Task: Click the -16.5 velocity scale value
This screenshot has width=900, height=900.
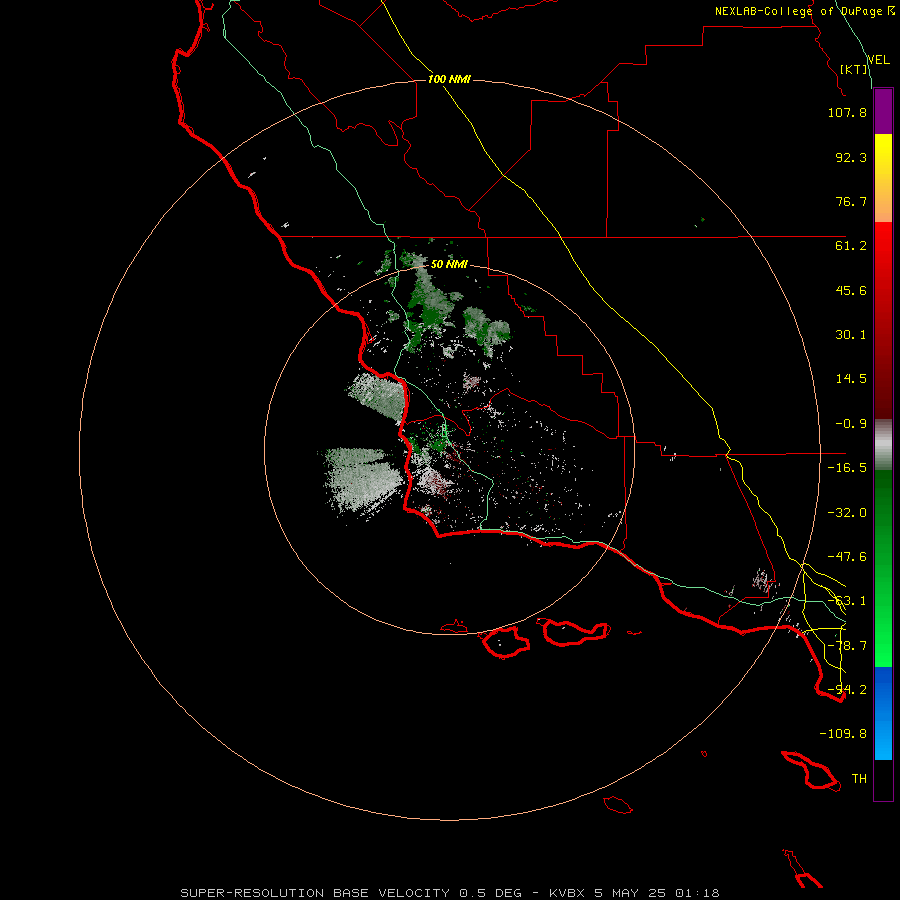Action: [x=847, y=468]
